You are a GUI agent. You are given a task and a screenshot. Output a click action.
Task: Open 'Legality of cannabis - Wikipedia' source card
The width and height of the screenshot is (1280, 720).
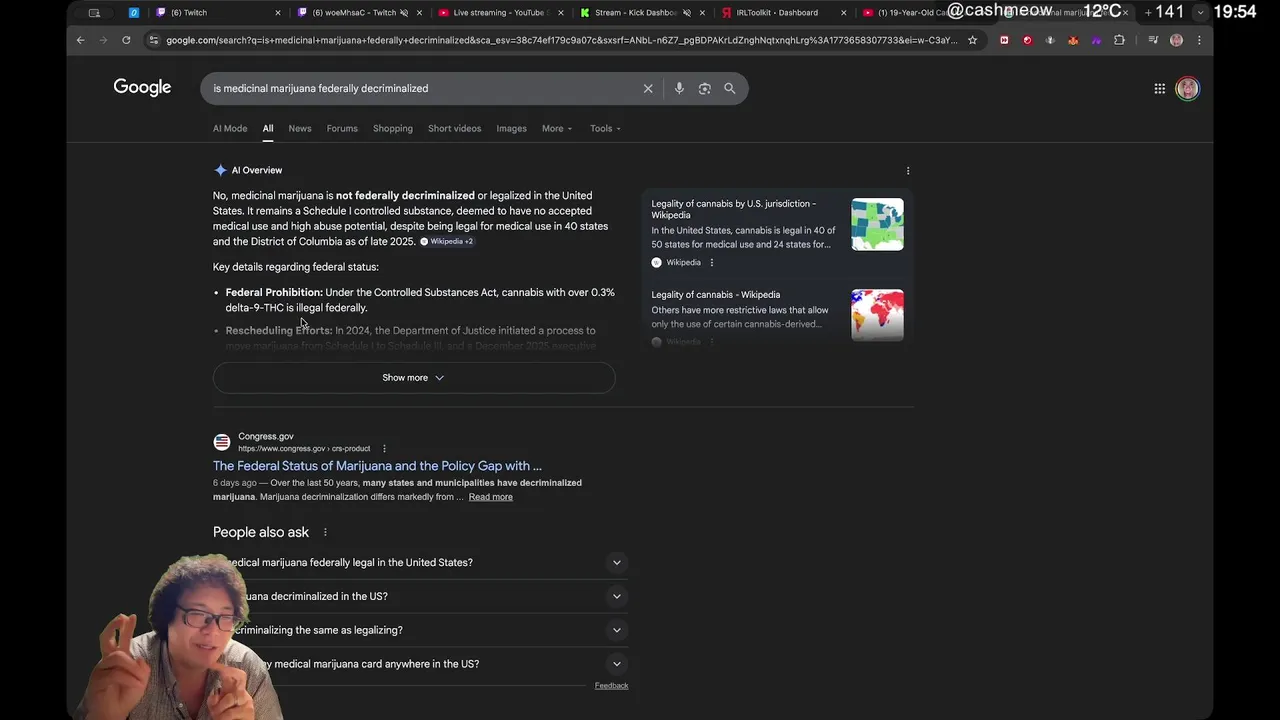click(x=716, y=295)
